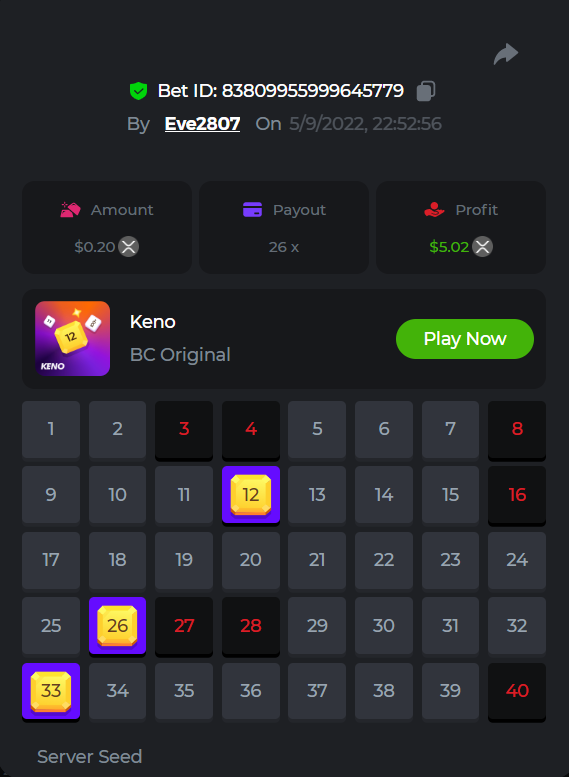Click the XRP coin icon beside $0.20

pyautogui.click(x=128, y=246)
